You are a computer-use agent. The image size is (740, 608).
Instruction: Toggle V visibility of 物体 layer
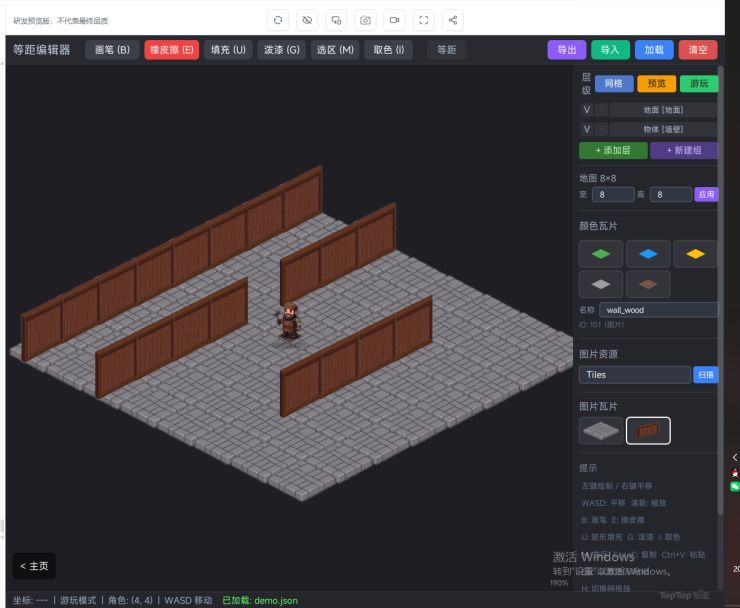(587, 129)
